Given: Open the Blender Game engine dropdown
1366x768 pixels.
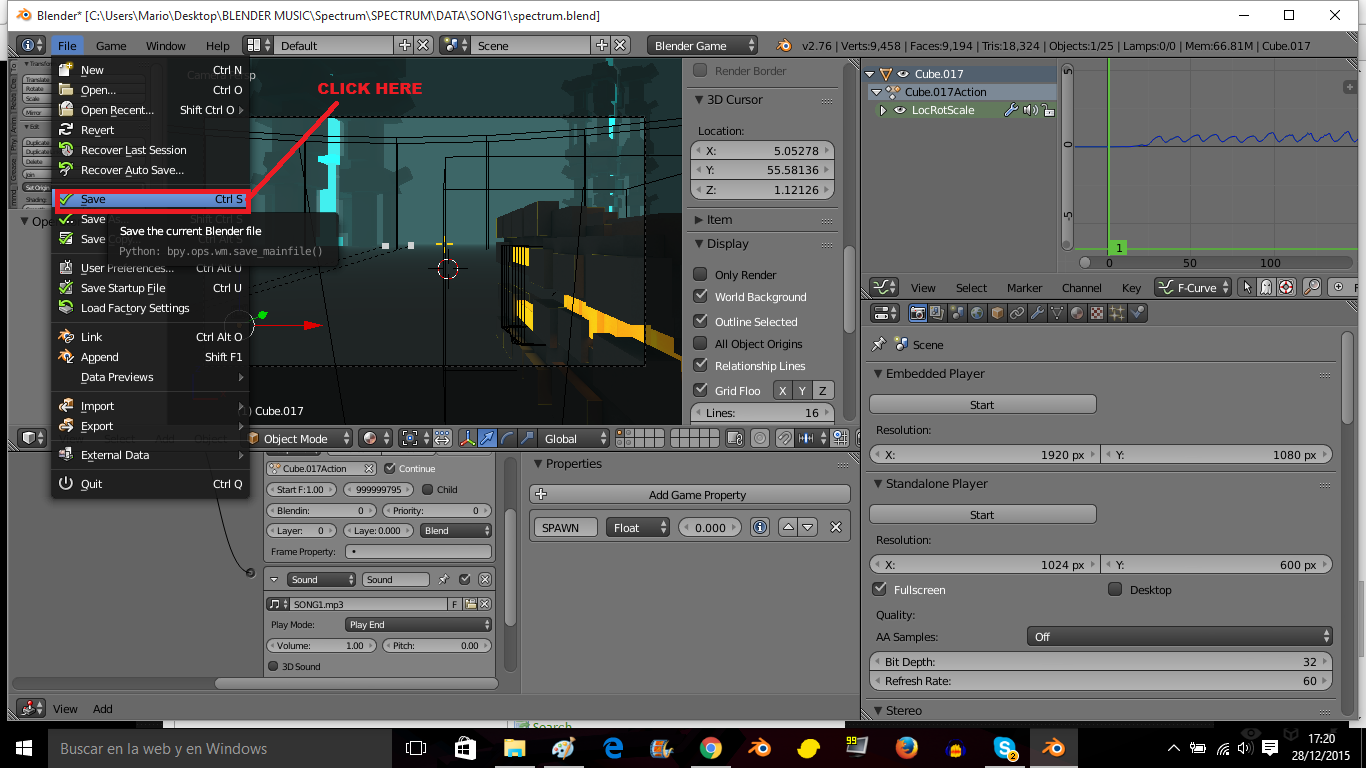Looking at the screenshot, I should (x=703, y=46).
